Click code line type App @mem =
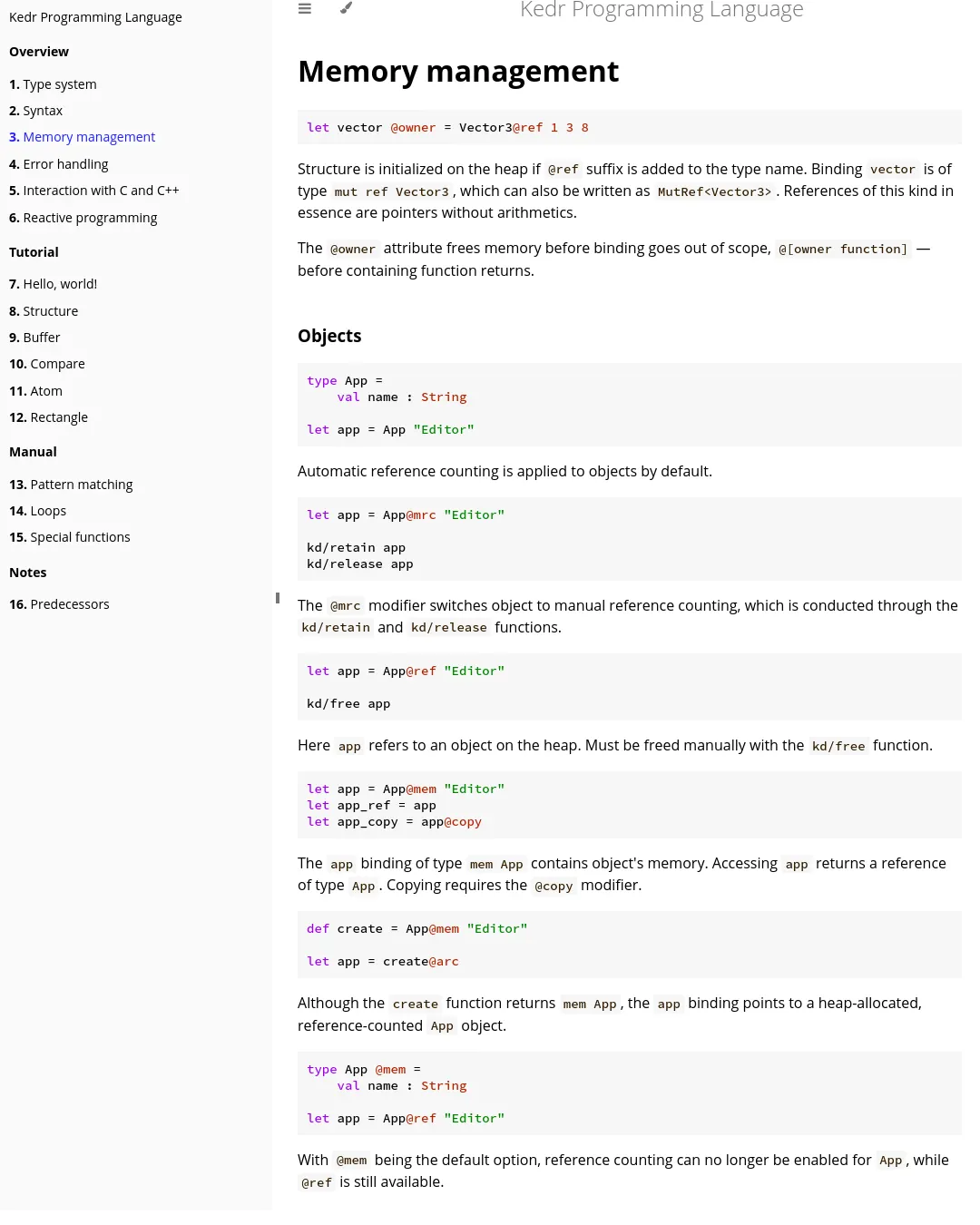This screenshot has height=1225, width=980. 364,1070
